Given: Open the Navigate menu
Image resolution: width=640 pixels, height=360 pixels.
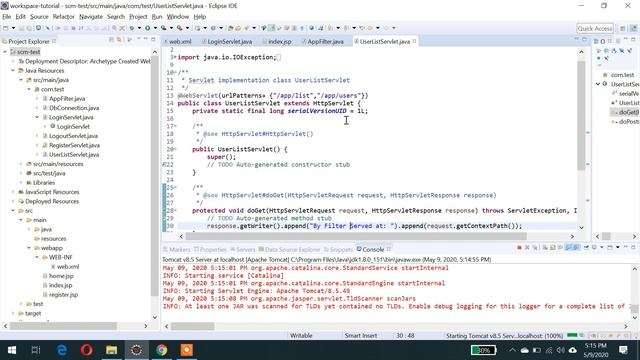Looking at the screenshot, I should [x=91, y=17].
